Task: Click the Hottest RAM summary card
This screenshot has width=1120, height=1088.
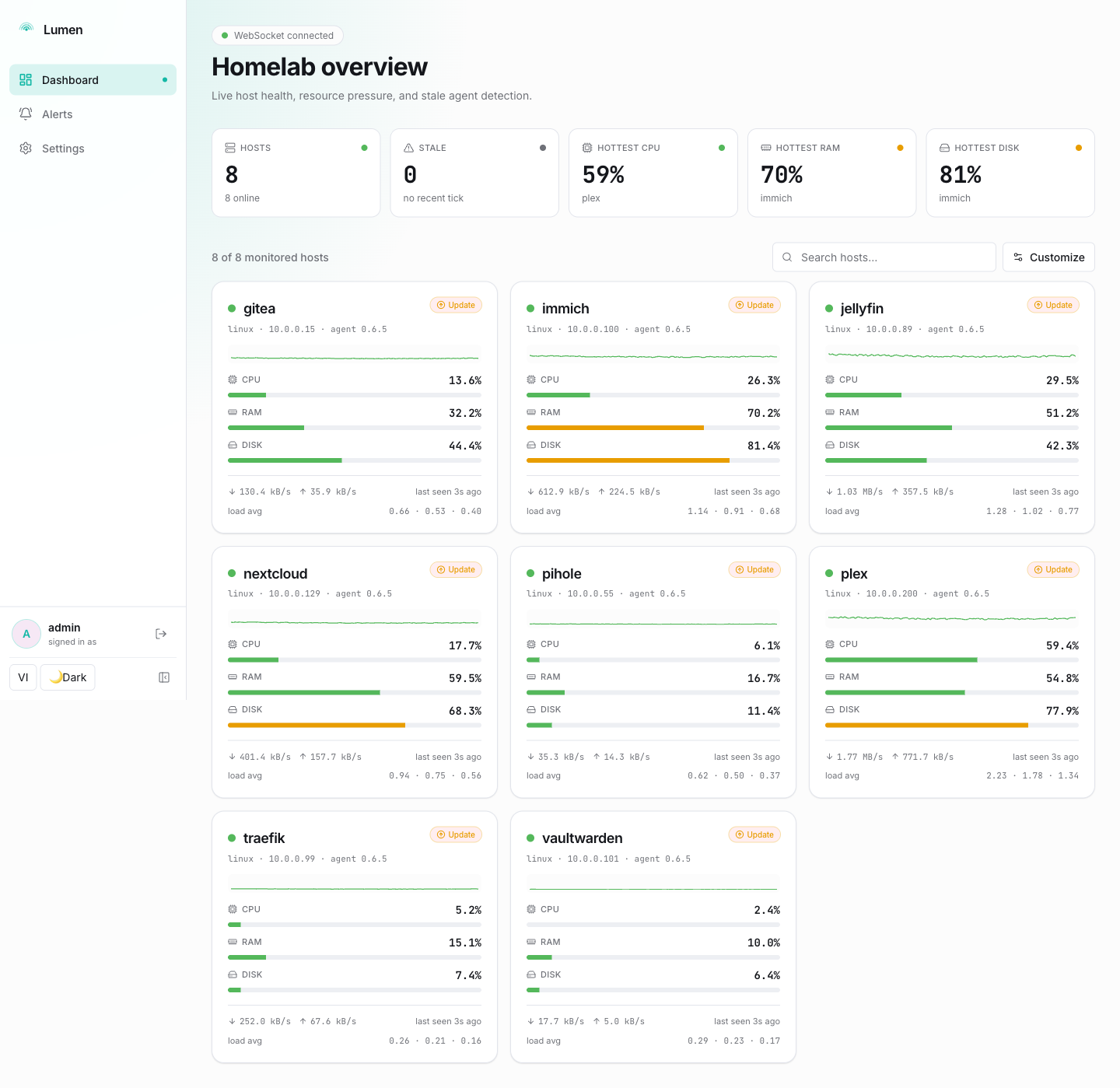Action: (831, 173)
